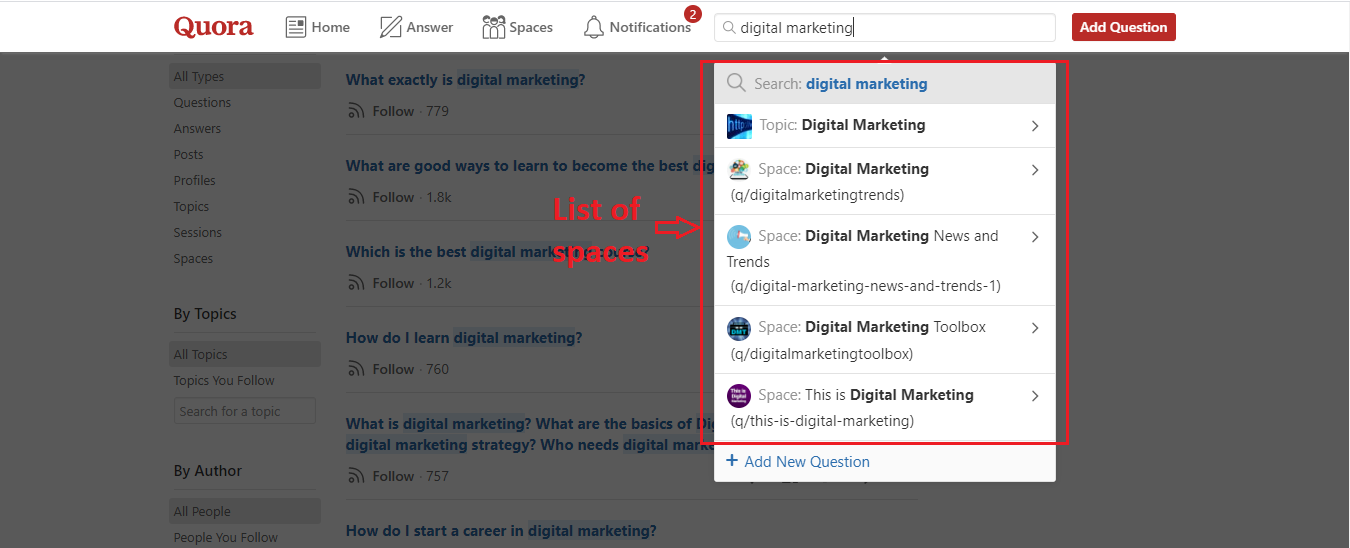Click the Notifications bell icon
This screenshot has height=548, width=1350.
pos(594,27)
